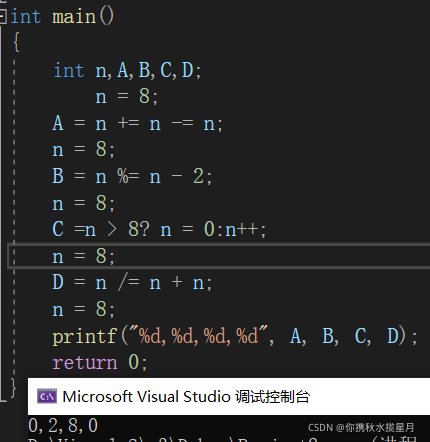Click the console app icon beside Microsoft Visual Studio

coord(47,396)
